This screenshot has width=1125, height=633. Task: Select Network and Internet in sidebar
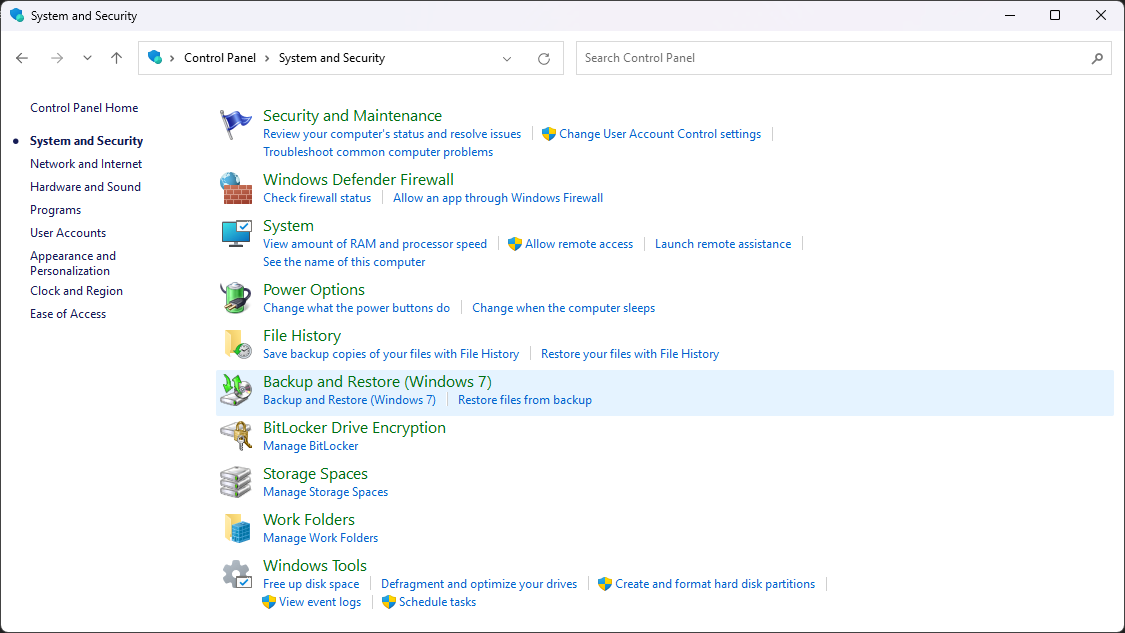(86, 164)
